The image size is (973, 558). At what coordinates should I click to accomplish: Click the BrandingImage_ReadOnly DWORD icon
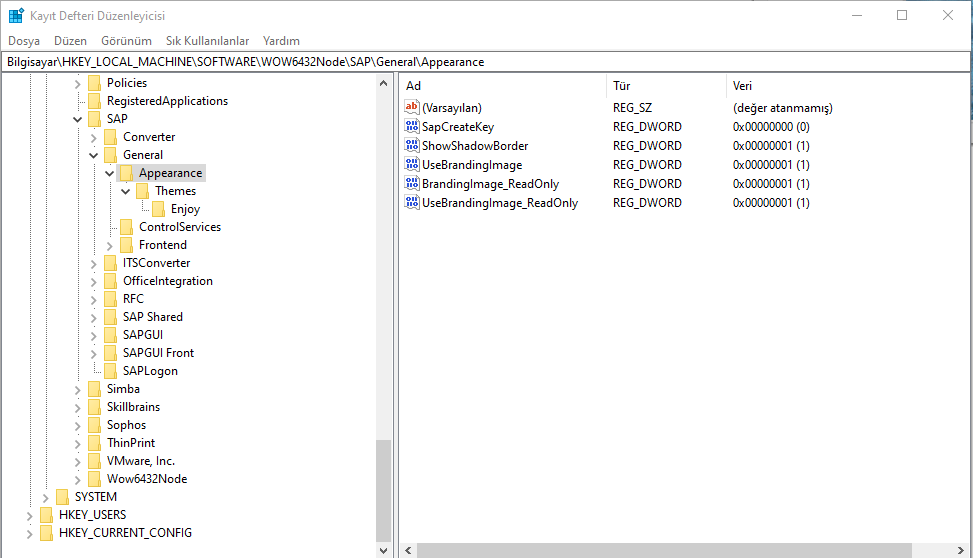point(412,184)
